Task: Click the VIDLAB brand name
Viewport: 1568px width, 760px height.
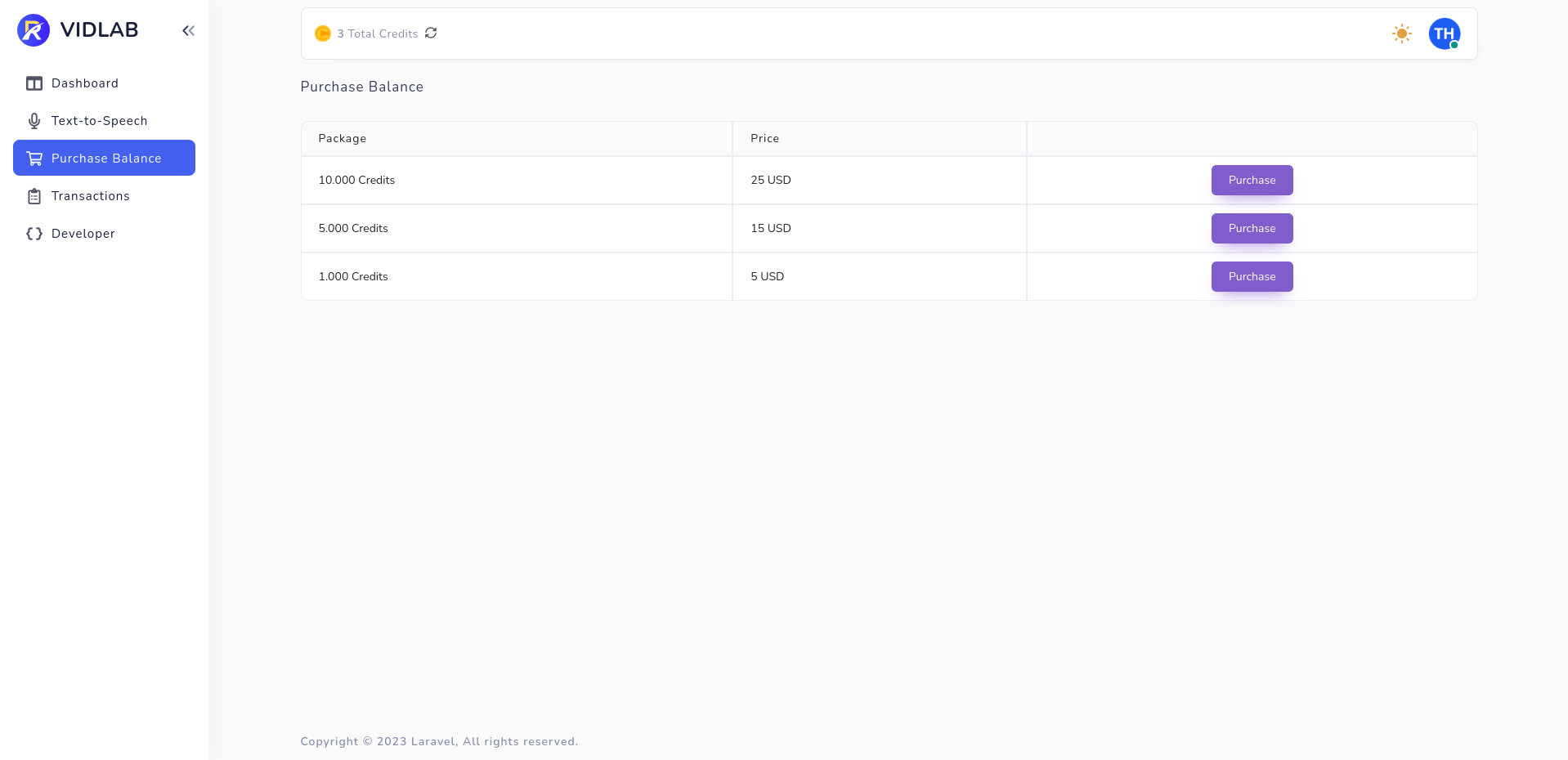Action: coord(100,30)
